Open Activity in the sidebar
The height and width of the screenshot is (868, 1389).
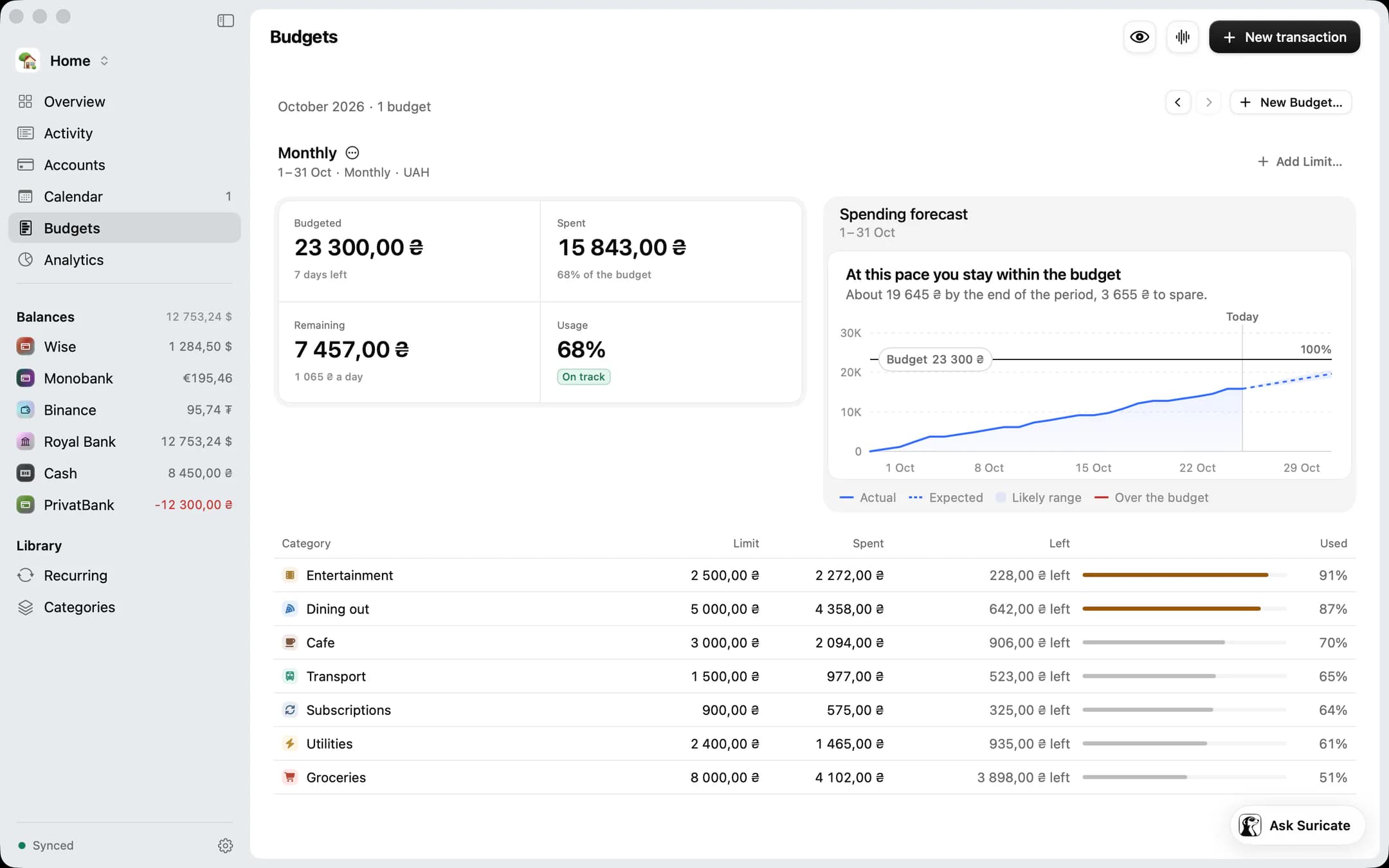click(125, 133)
